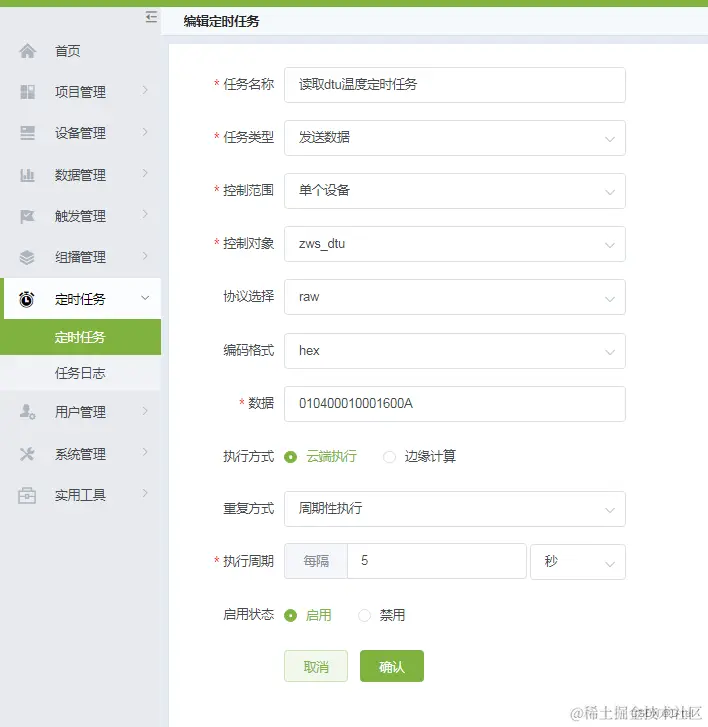The image size is (708, 727).
Task: Click the 实用工具 briefcase icon
Action: [x=27, y=495]
